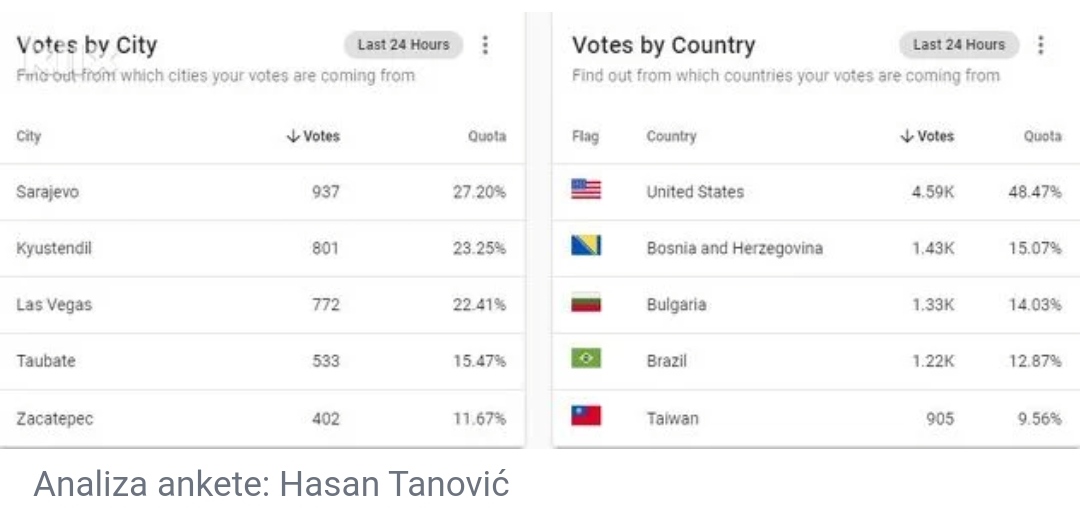Select the Sarajevo row

[262, 192]
